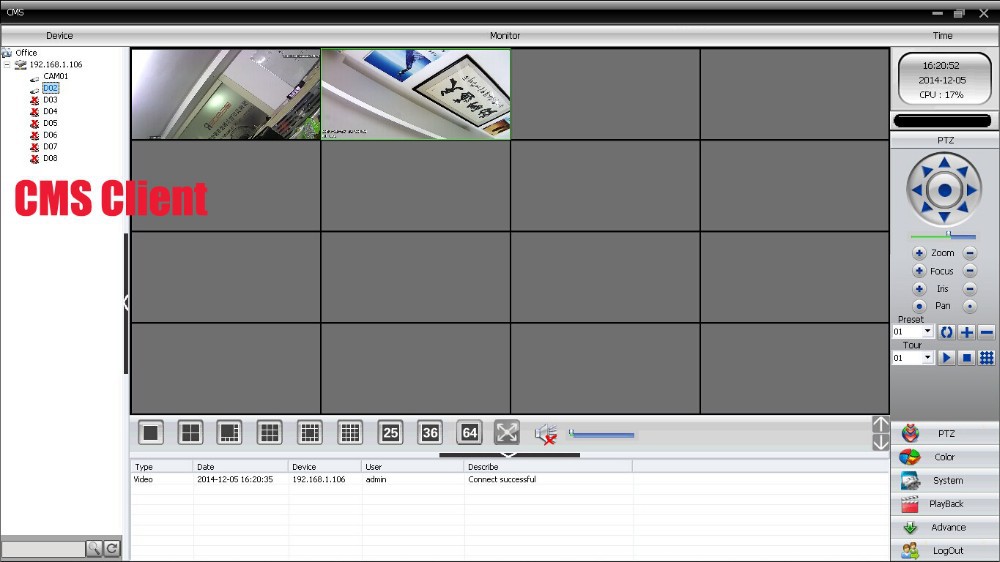Open the Tour number dropdown
The width and height of the screenshot is (1000, 562).
(x=927, y=358)
